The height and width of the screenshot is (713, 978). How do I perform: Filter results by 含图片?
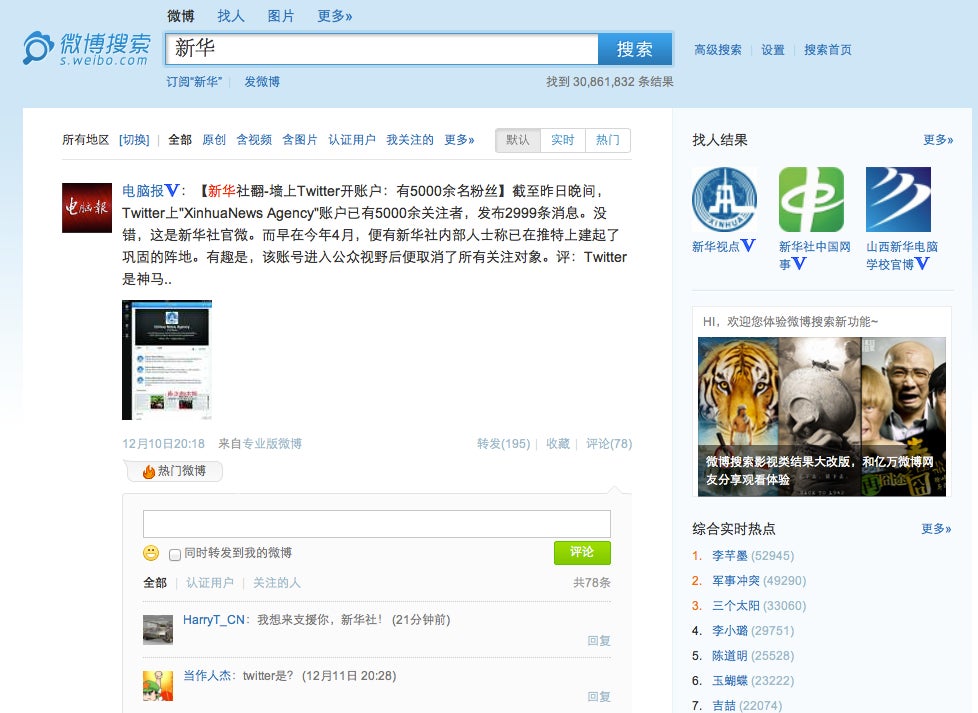tap(300, 140)
